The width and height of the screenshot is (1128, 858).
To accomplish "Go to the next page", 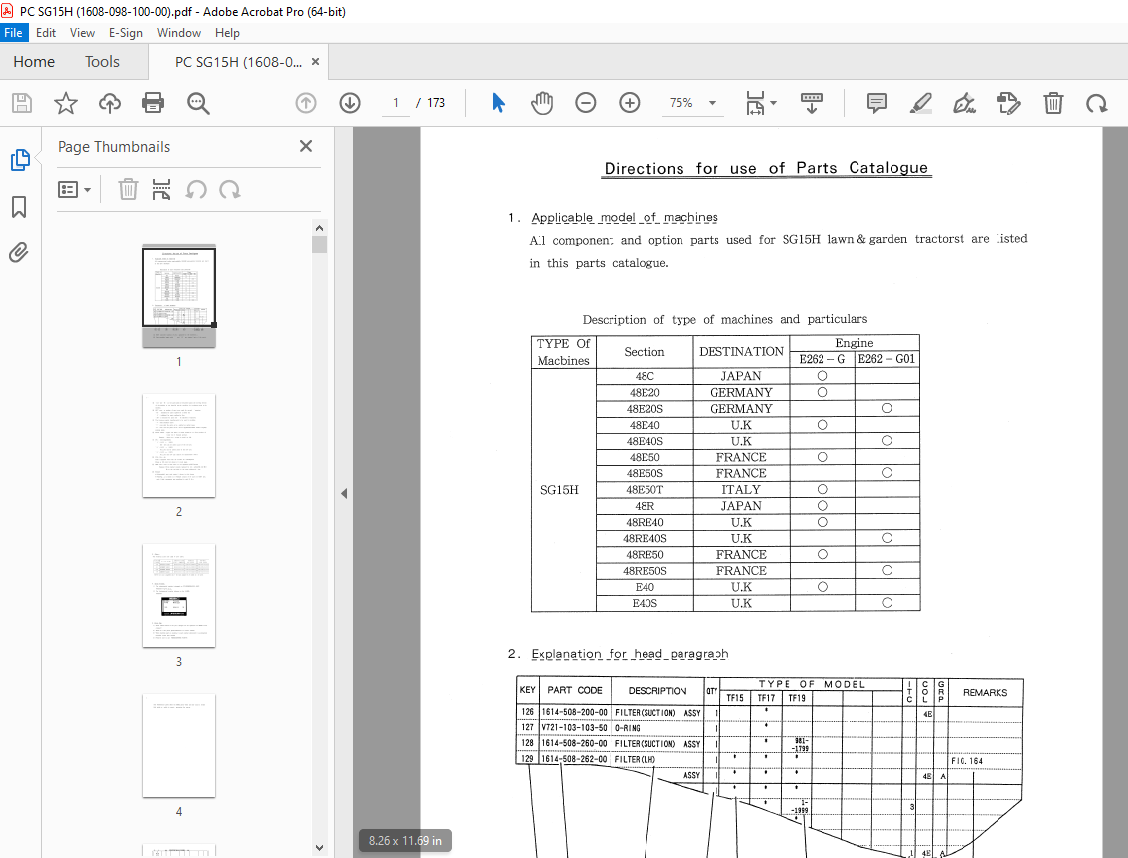I will tap(350, 103).
